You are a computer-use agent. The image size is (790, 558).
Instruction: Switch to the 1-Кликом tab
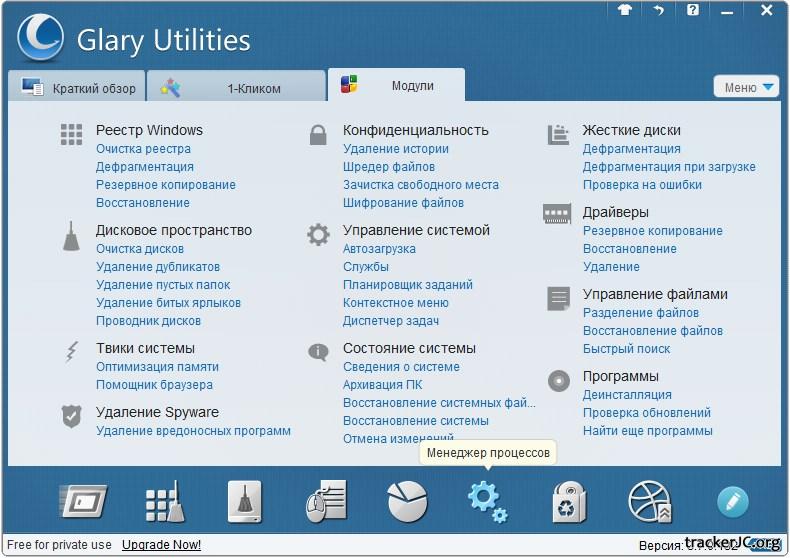[236, 88]
